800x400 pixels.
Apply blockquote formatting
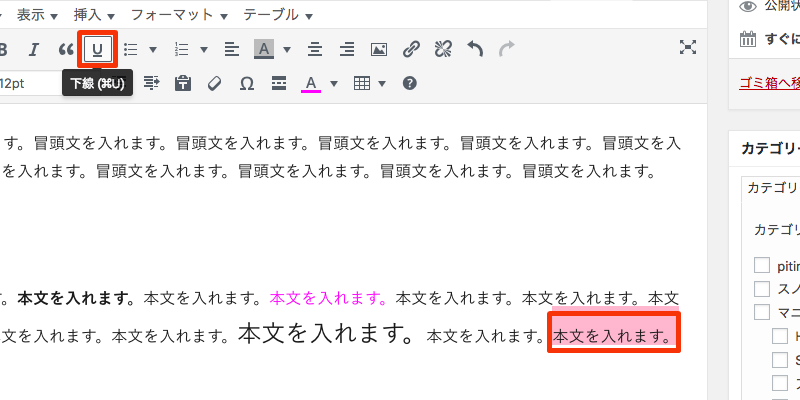click(66, 49)
